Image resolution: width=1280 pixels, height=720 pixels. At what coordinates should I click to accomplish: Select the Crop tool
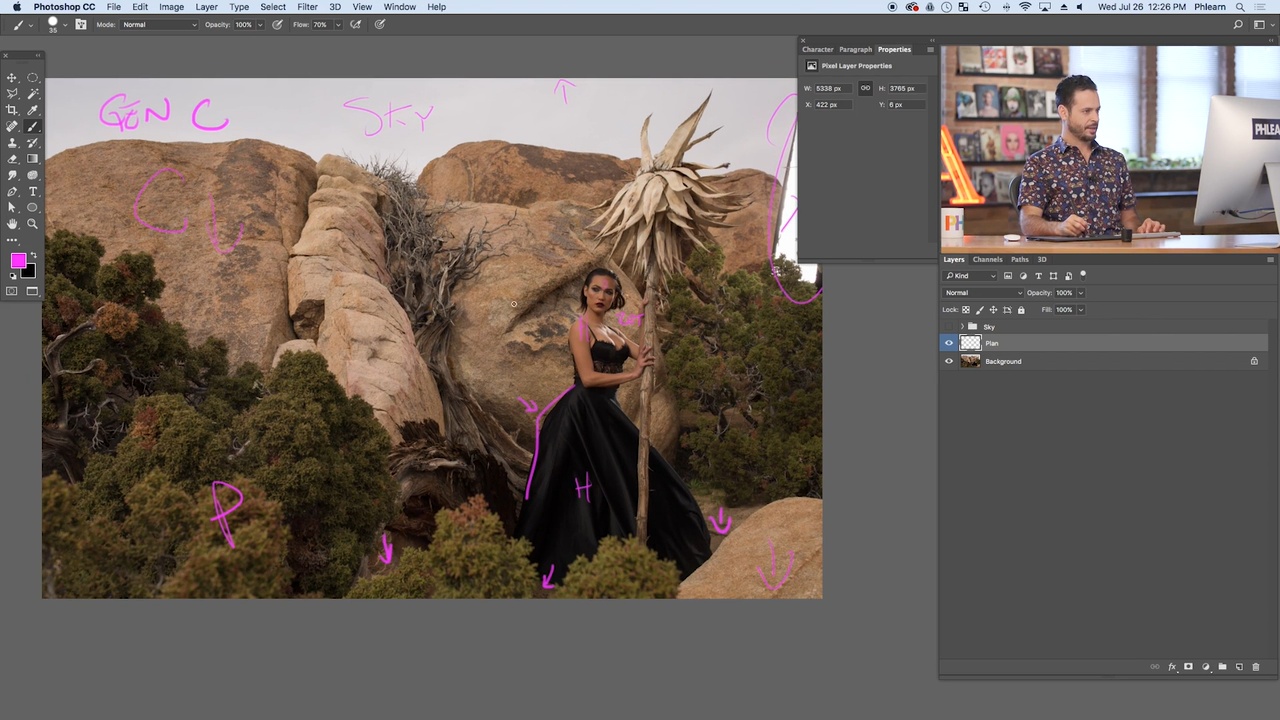pyautogui.click(x=12, y=110)
